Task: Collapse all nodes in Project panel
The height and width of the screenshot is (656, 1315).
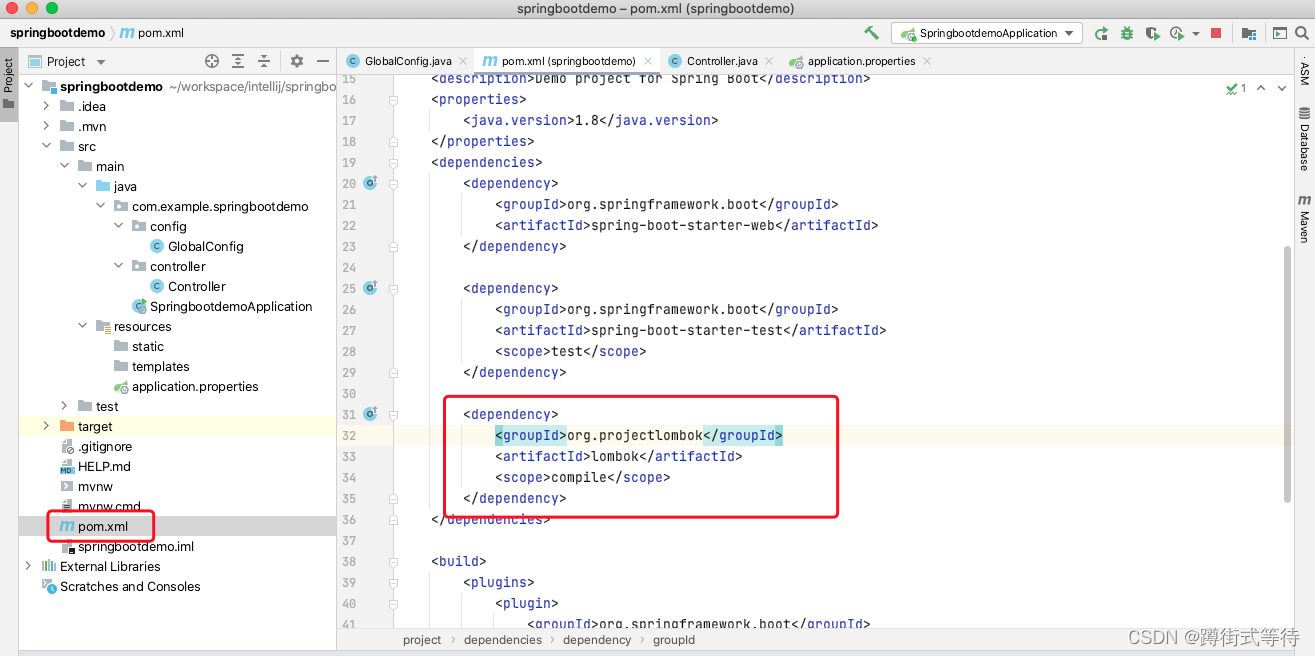Action: (264, 61)
